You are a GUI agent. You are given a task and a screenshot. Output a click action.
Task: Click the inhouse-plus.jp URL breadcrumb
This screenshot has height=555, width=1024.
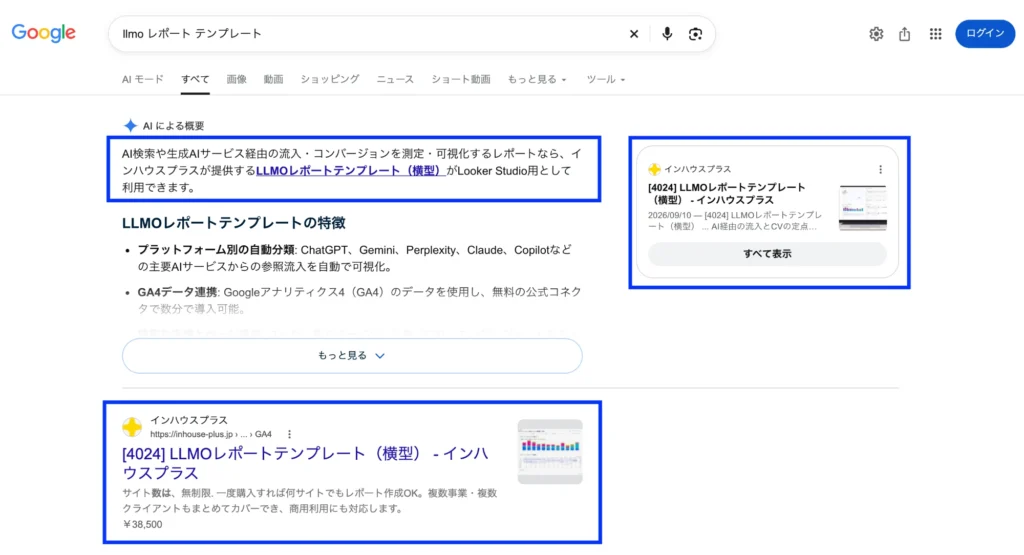[x=210, y=434]
